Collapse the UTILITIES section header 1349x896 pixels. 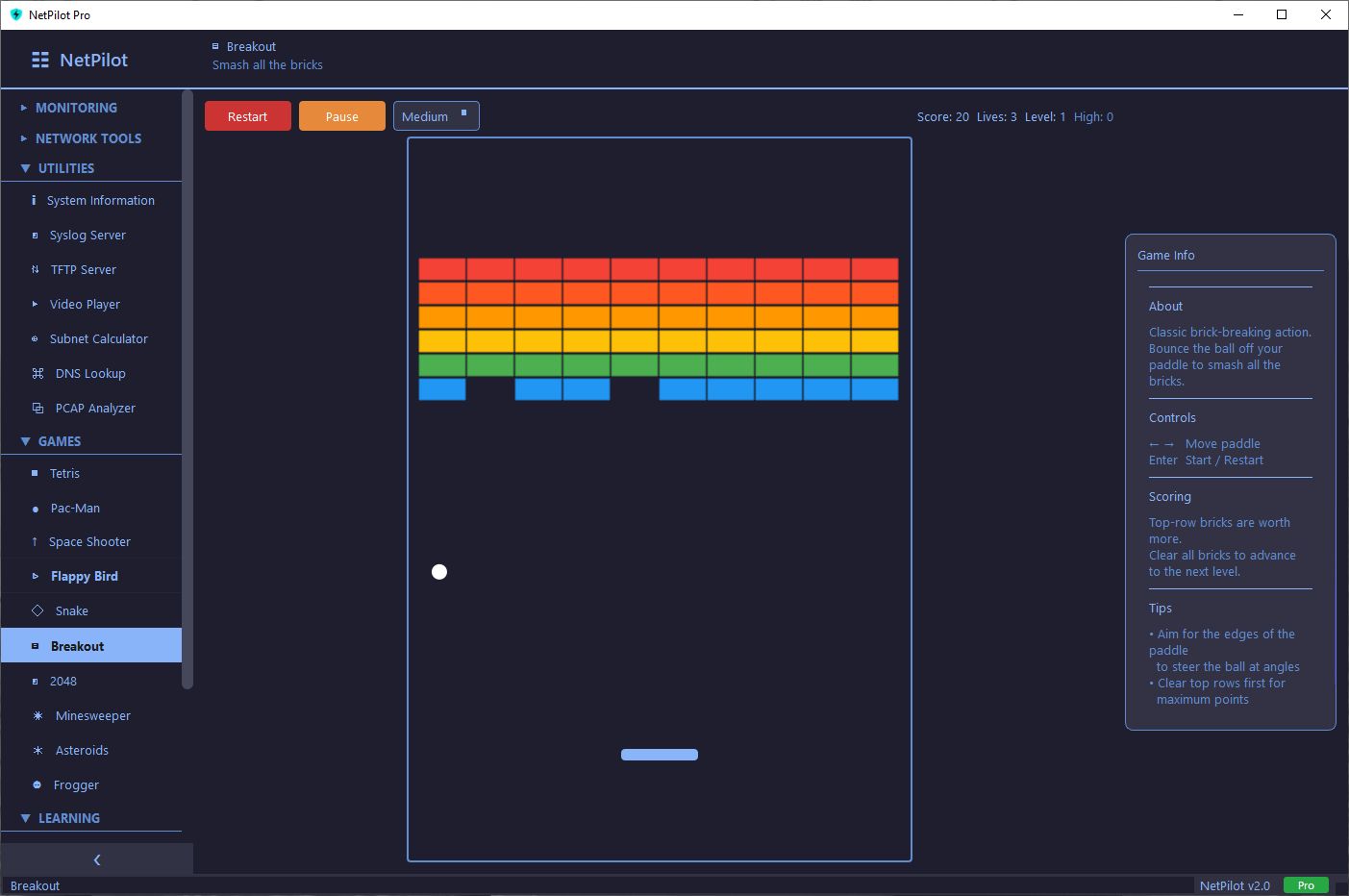pyautogui.click(x=65, y=168)
